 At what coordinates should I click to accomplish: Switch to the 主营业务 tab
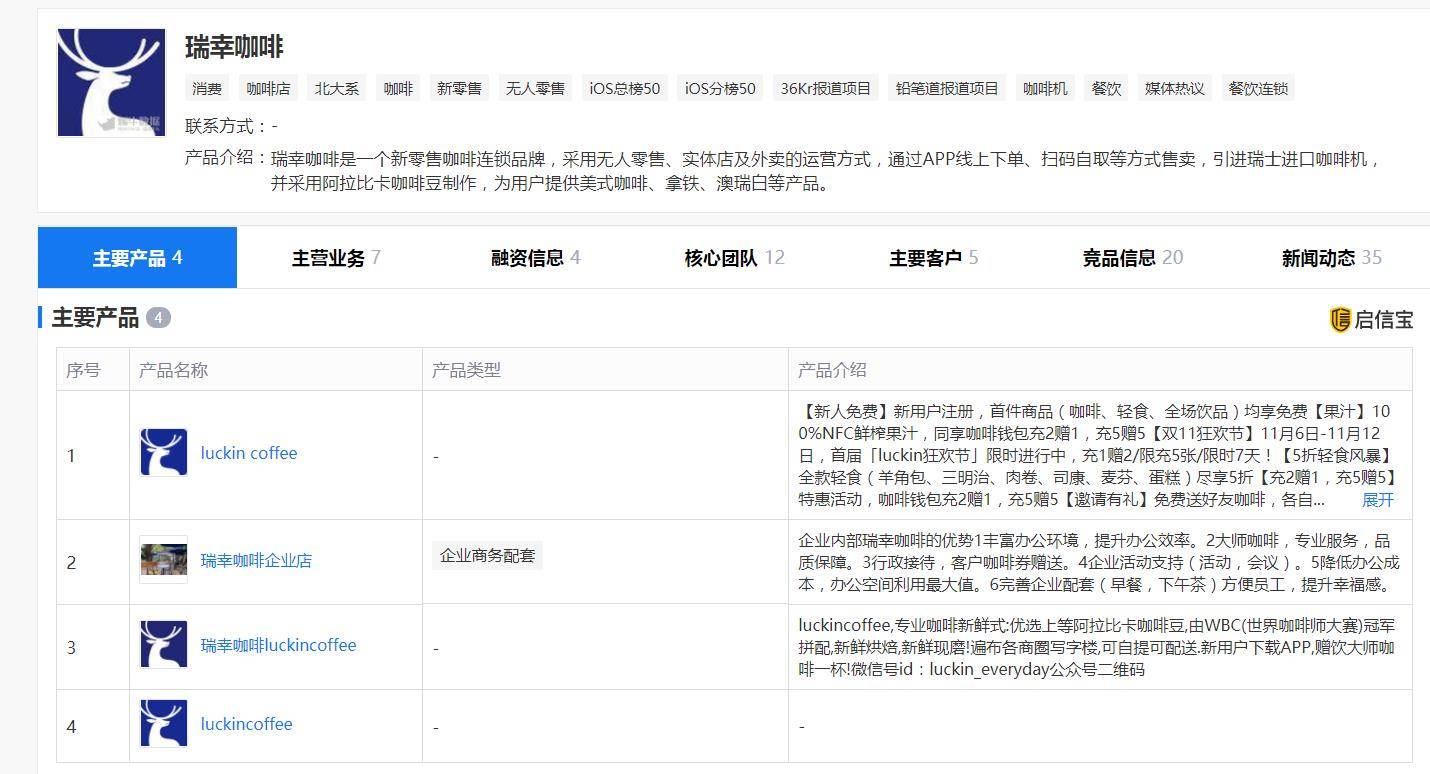click(335, 258)
